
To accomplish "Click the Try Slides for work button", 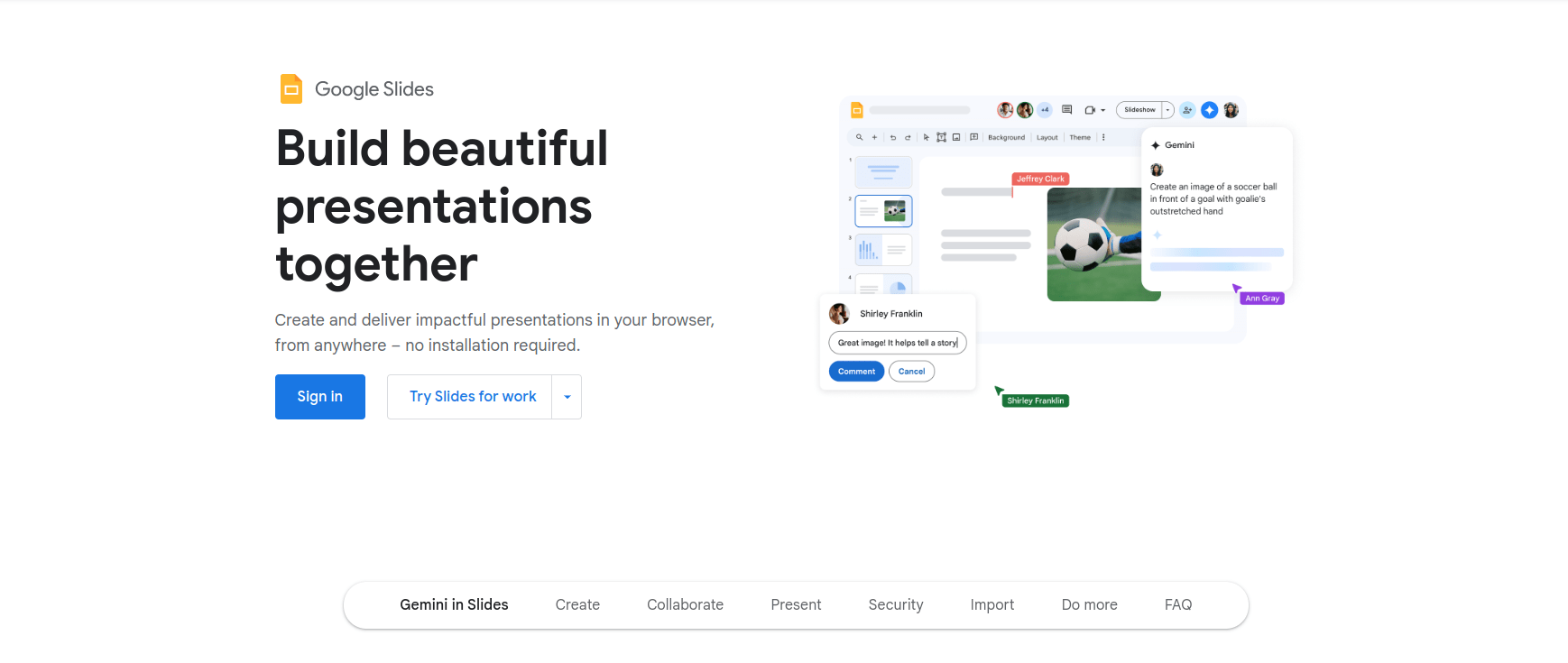I will click(470, 397).
